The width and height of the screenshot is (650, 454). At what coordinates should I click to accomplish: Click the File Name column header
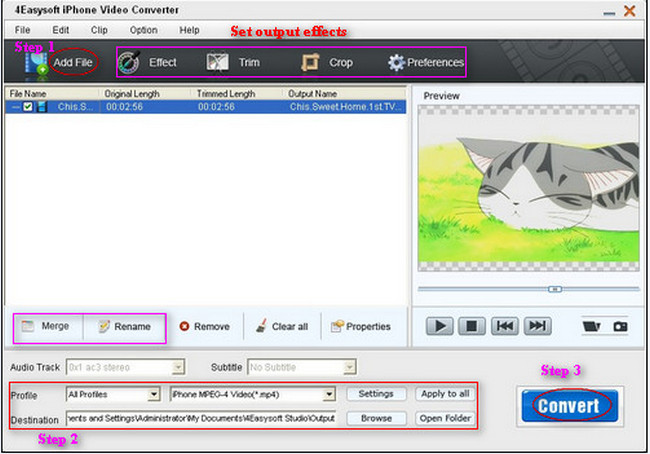point(52,94)
